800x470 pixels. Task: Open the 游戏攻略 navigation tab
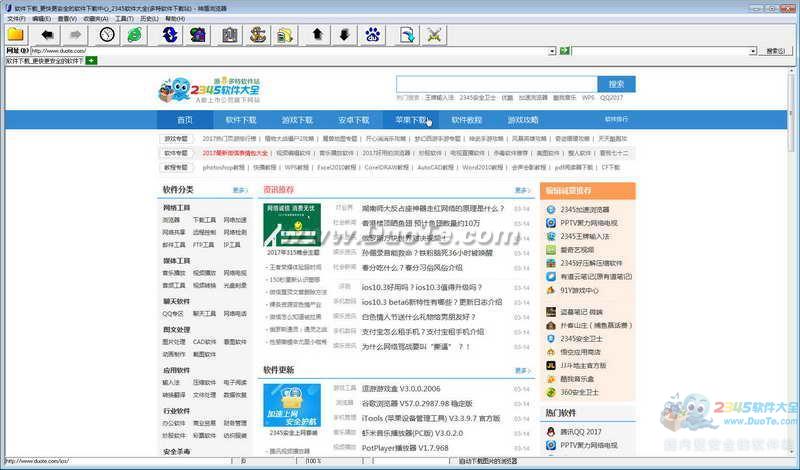tap(522, 120)
